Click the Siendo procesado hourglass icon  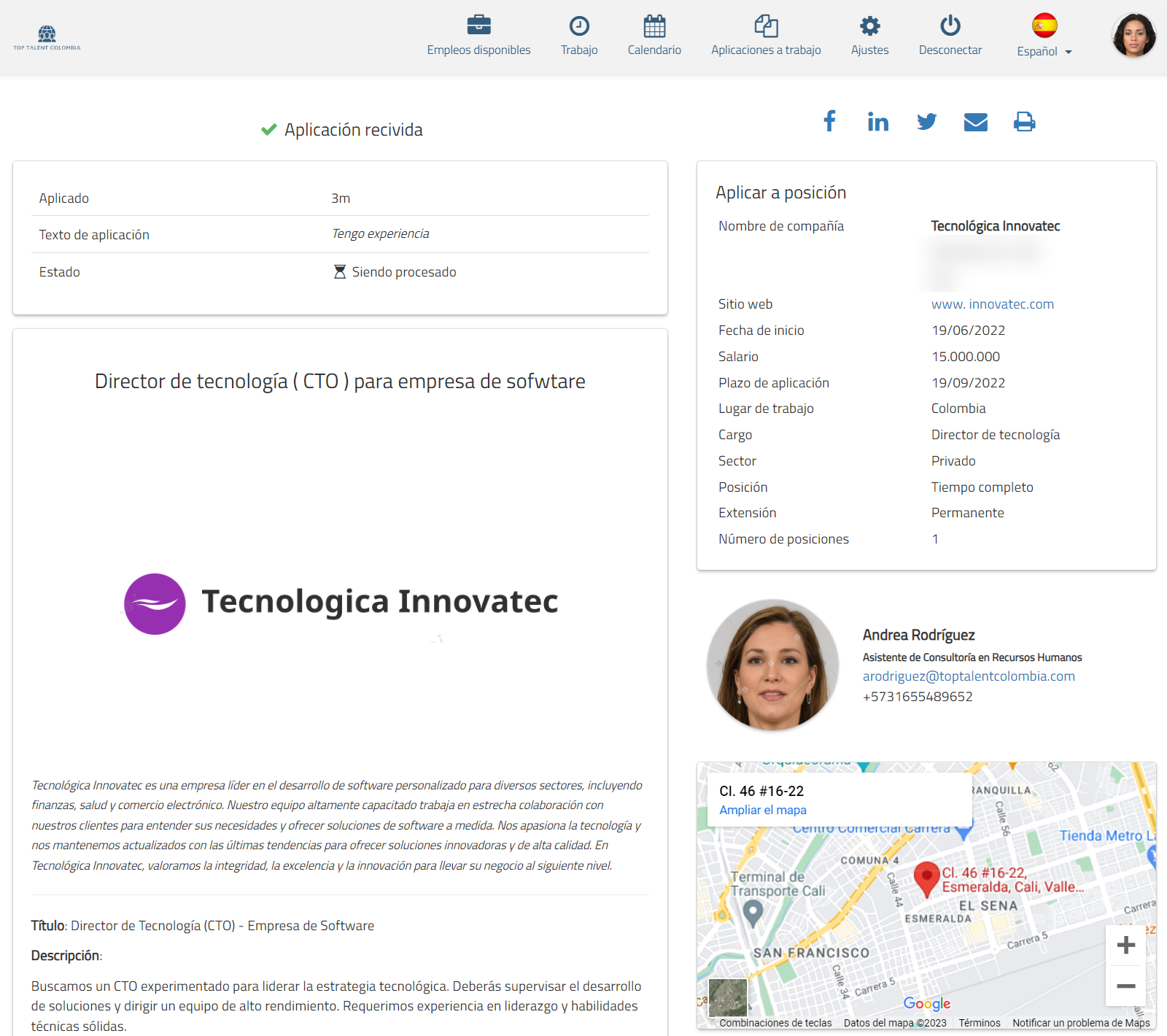340,272
